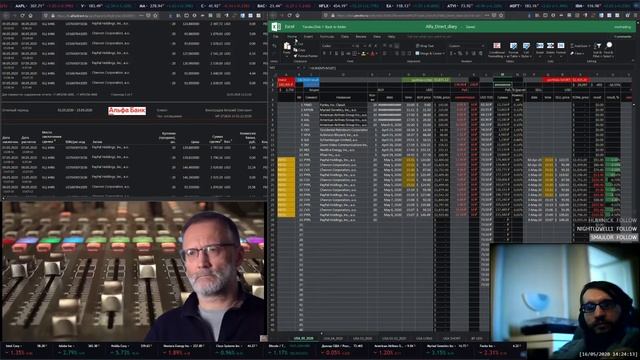Click the Delete cells icon
The width and height of the screenshot is (640, 360).
click(550, 45)
